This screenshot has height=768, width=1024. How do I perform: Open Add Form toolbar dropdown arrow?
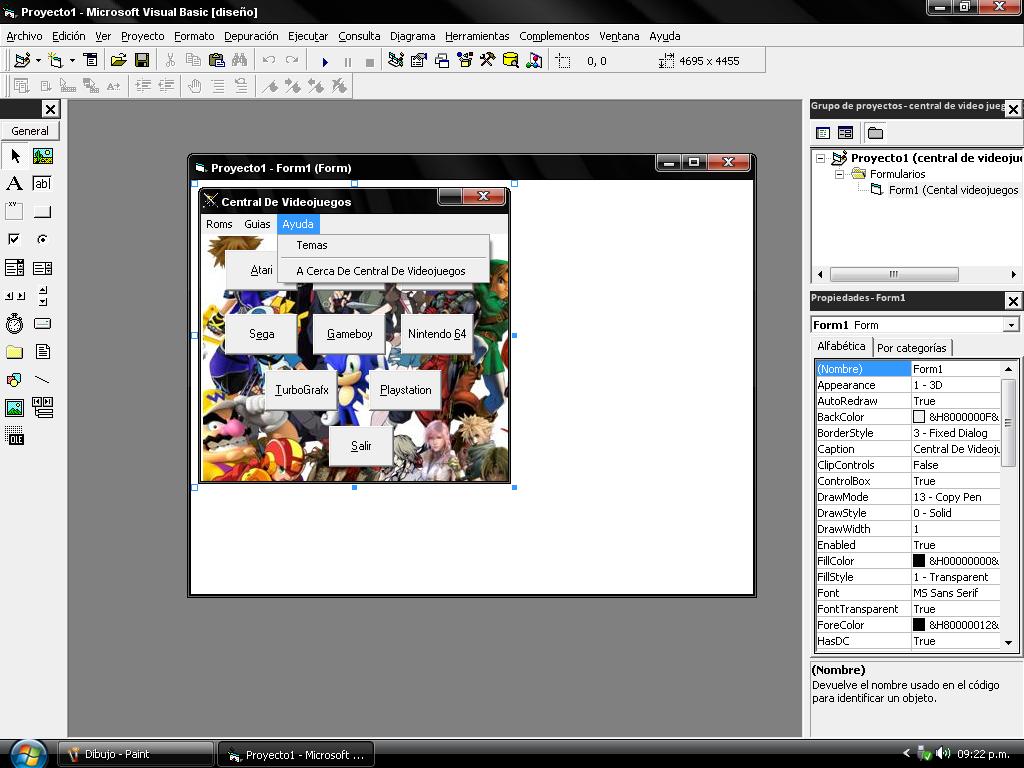point(72,61)
